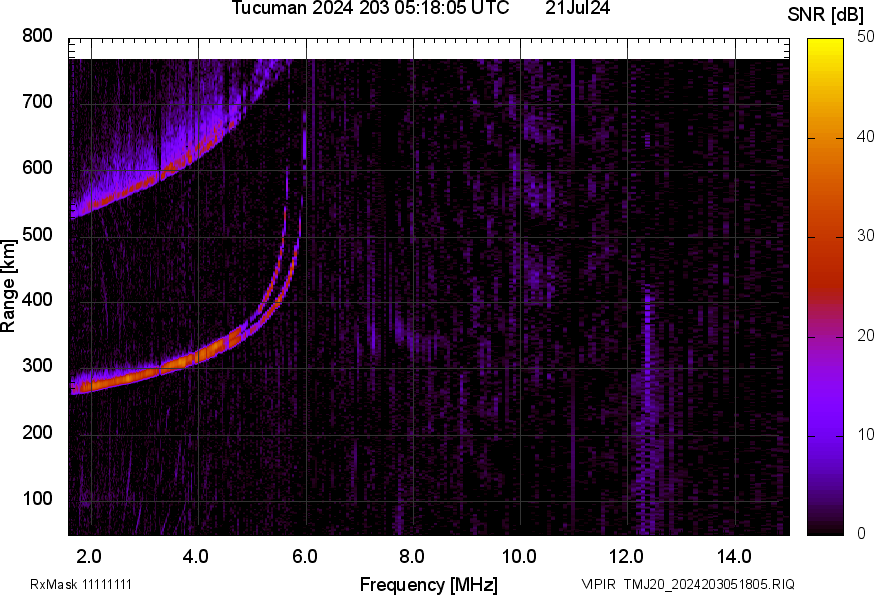The height and width of the screenshot is (595, 874).
Task: Click the frequency axis tick '6.0'
Action: pyautogui.click(x=304, y=557)
